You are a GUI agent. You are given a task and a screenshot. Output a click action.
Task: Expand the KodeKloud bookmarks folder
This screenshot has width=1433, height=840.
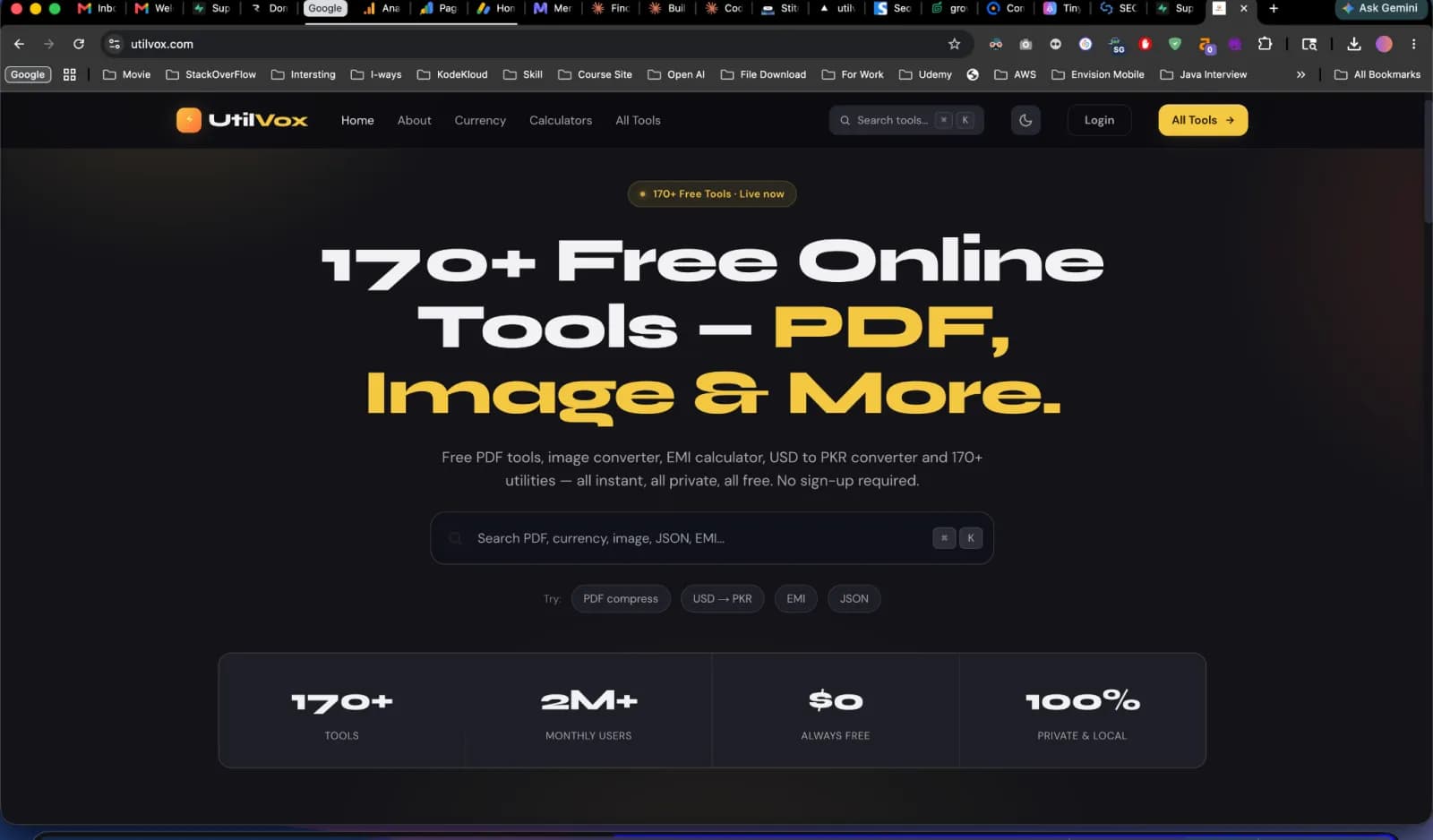[452, 74]
